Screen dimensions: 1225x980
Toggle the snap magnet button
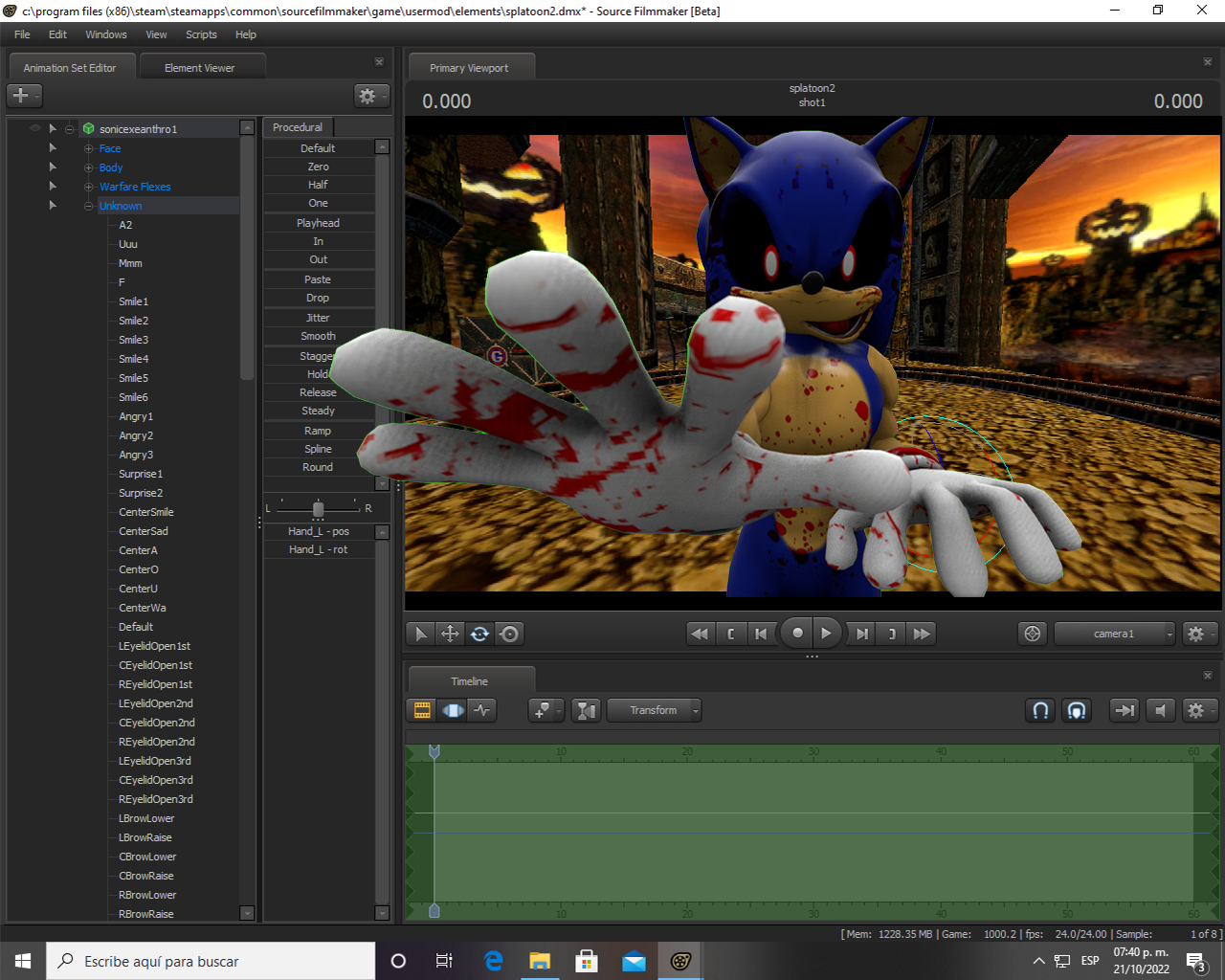1040,710
